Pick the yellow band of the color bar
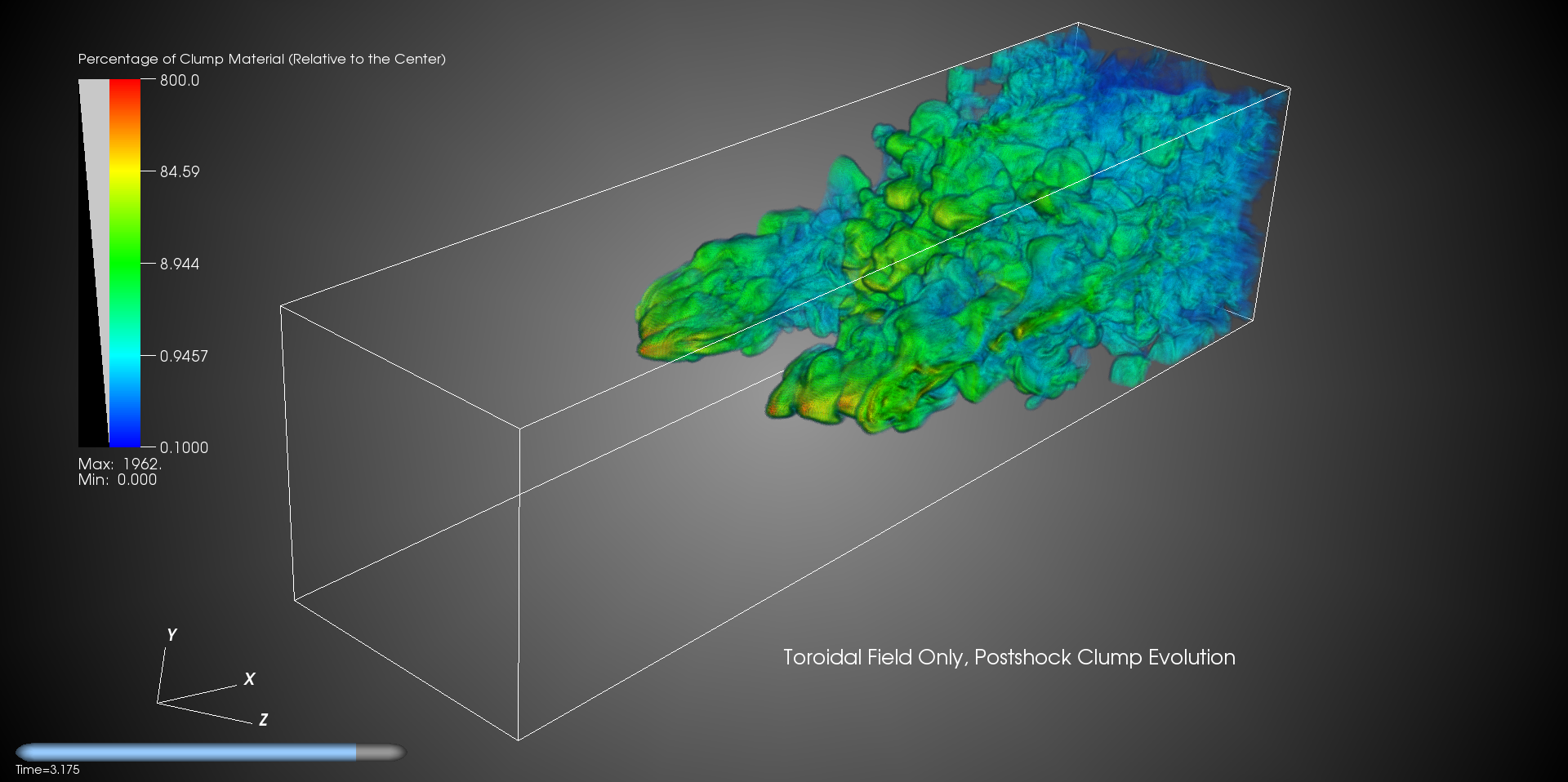1568x782 pixels. (x=125, y=171)
